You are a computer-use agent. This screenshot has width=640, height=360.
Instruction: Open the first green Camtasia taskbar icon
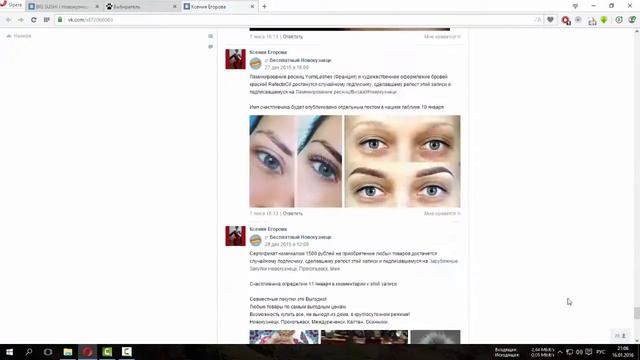click(107, 352)
